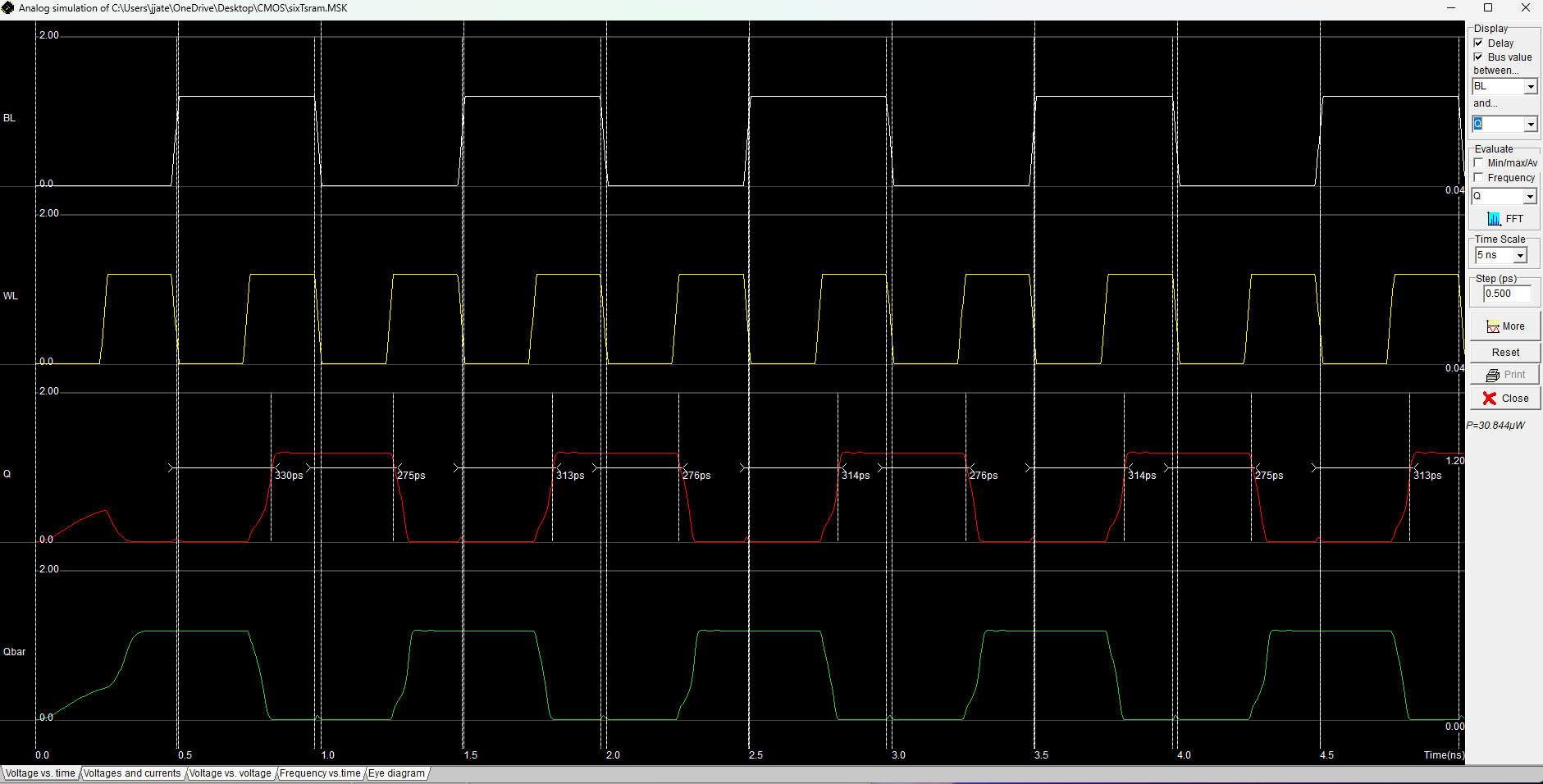Image resolution: width=1543 pixels, height=784 pixels.
Task: Click the More simulation button
Action: [x=1504, y=326]
